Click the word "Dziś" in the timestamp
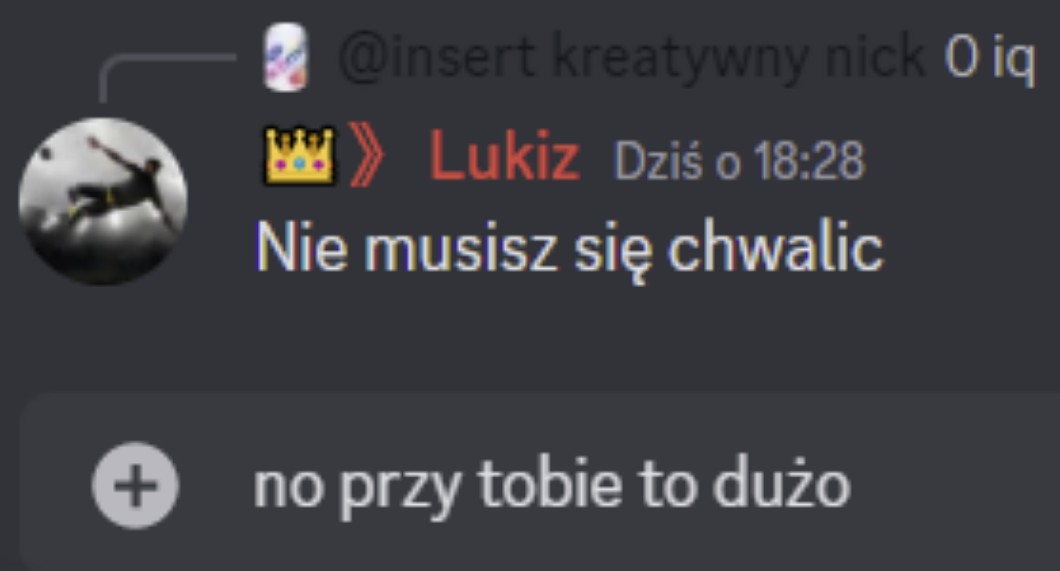Viewport: 1060px width, 571px height. (x=657, y=160)
